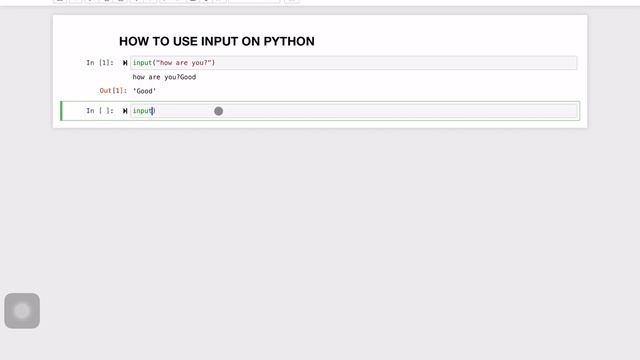Run the empty-numbered cell via its run icon
This screenshot has width=640, height=360.
click(x=125, y=111)
